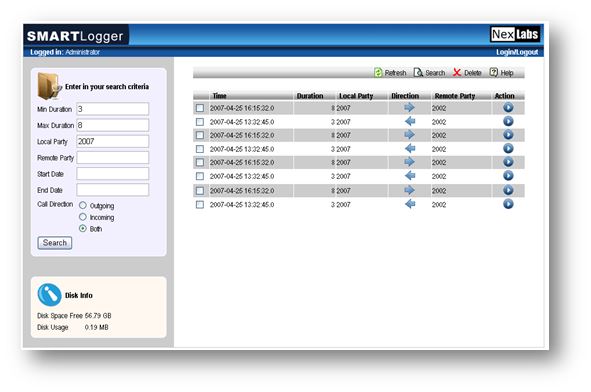The image size is (591, 392).
Task: Tick the checkbox in the second table row
Action: coord(200,122)
